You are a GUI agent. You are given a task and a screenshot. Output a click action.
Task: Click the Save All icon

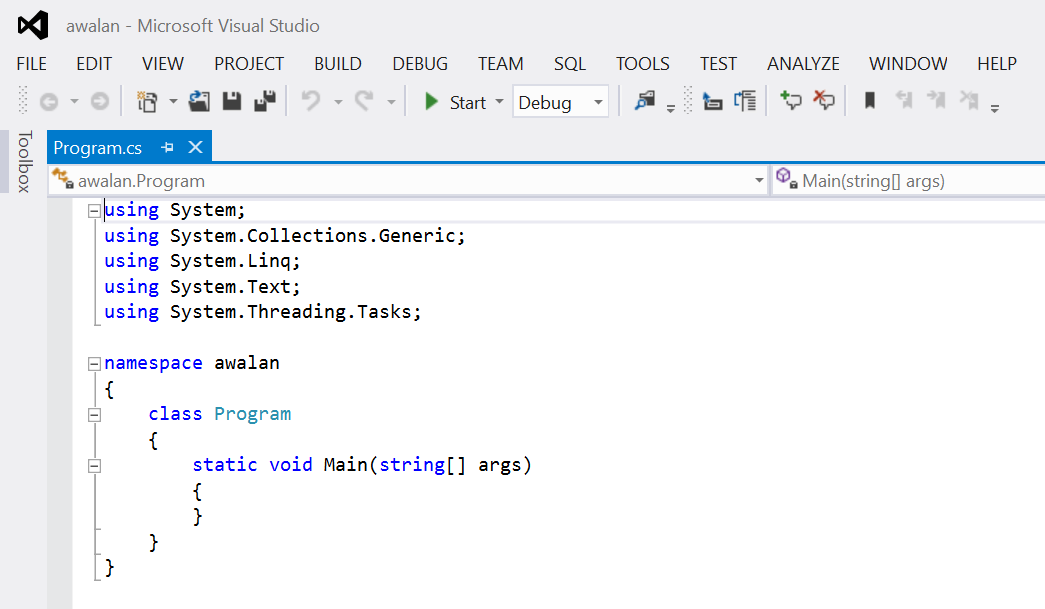click(264, 101)
